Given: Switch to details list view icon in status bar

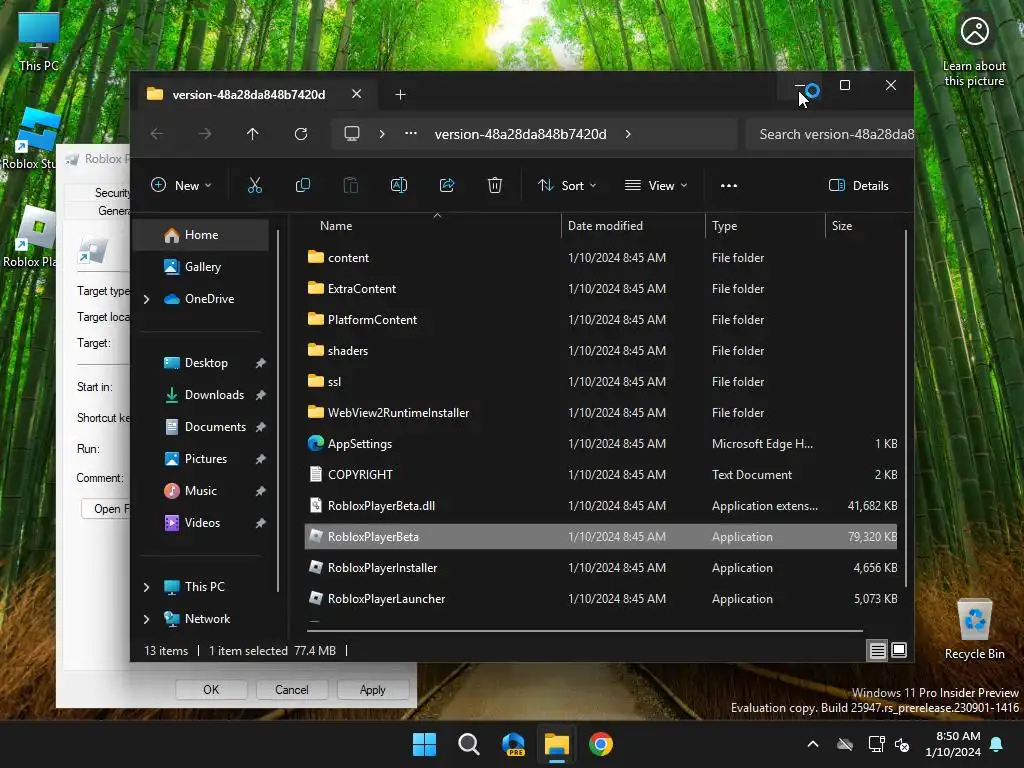Looking at the screenshot, I should pyautogui.click(x=877, y=650).
